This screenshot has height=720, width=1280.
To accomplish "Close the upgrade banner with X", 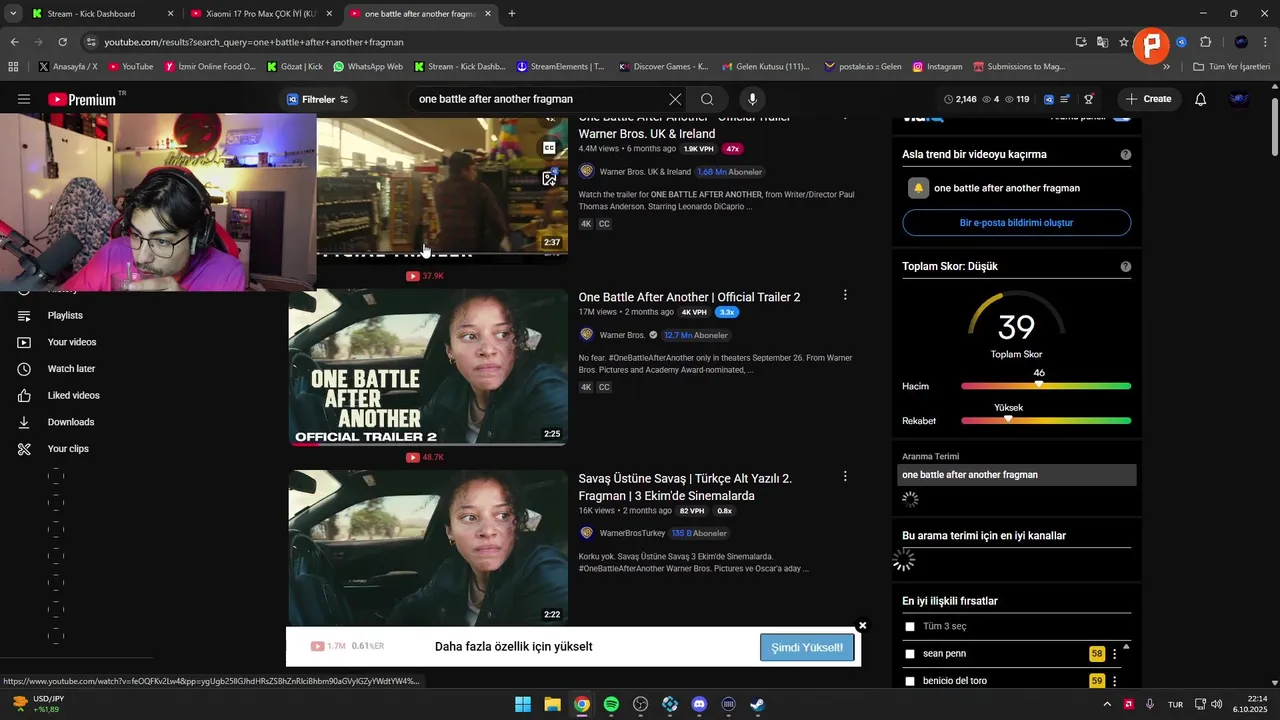I will [x=862, y=626].
